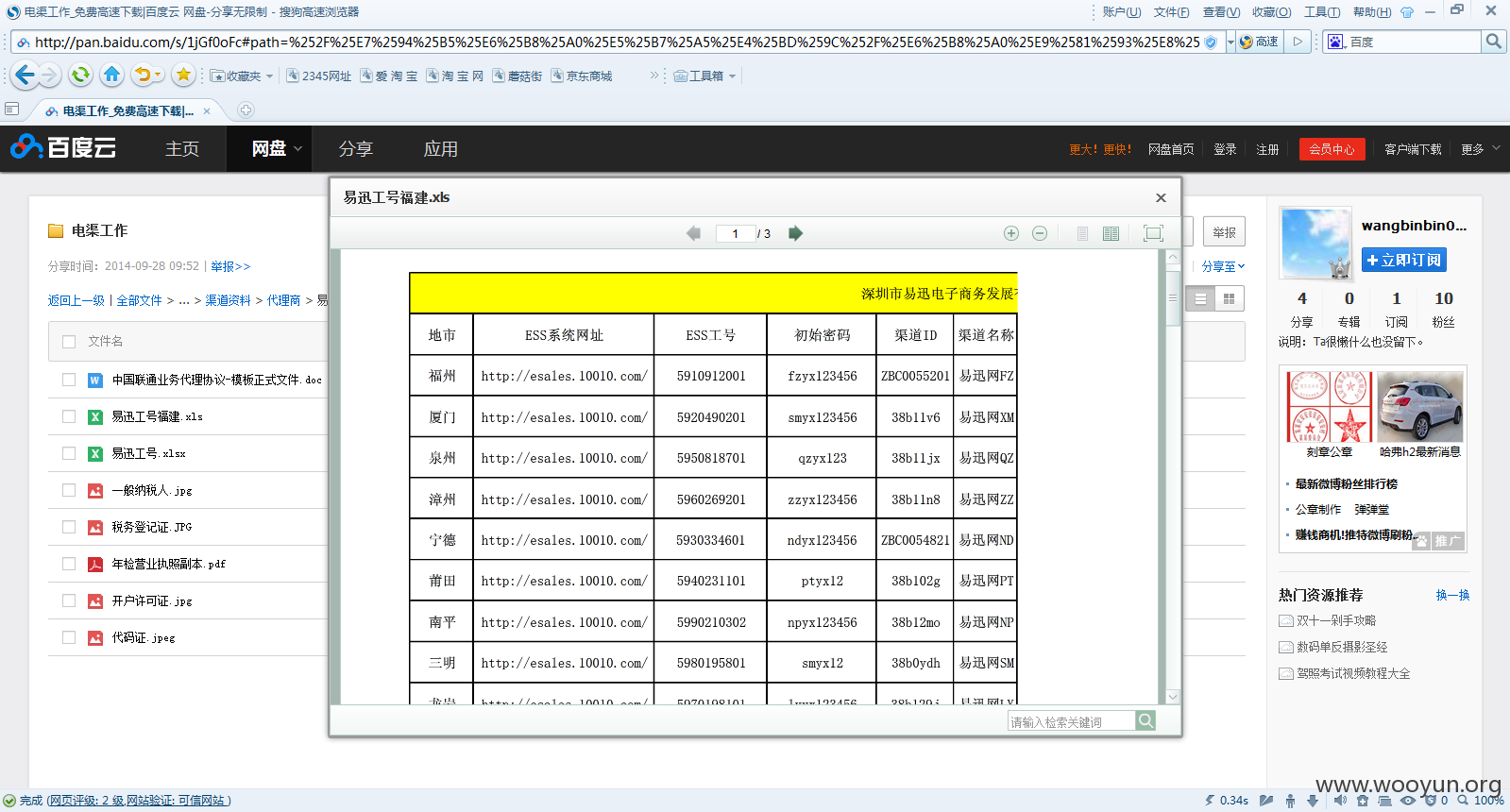The image size is (1510, 812).
Task: Open the sidebar panel icon left of tabs
Action: [12, 110]
